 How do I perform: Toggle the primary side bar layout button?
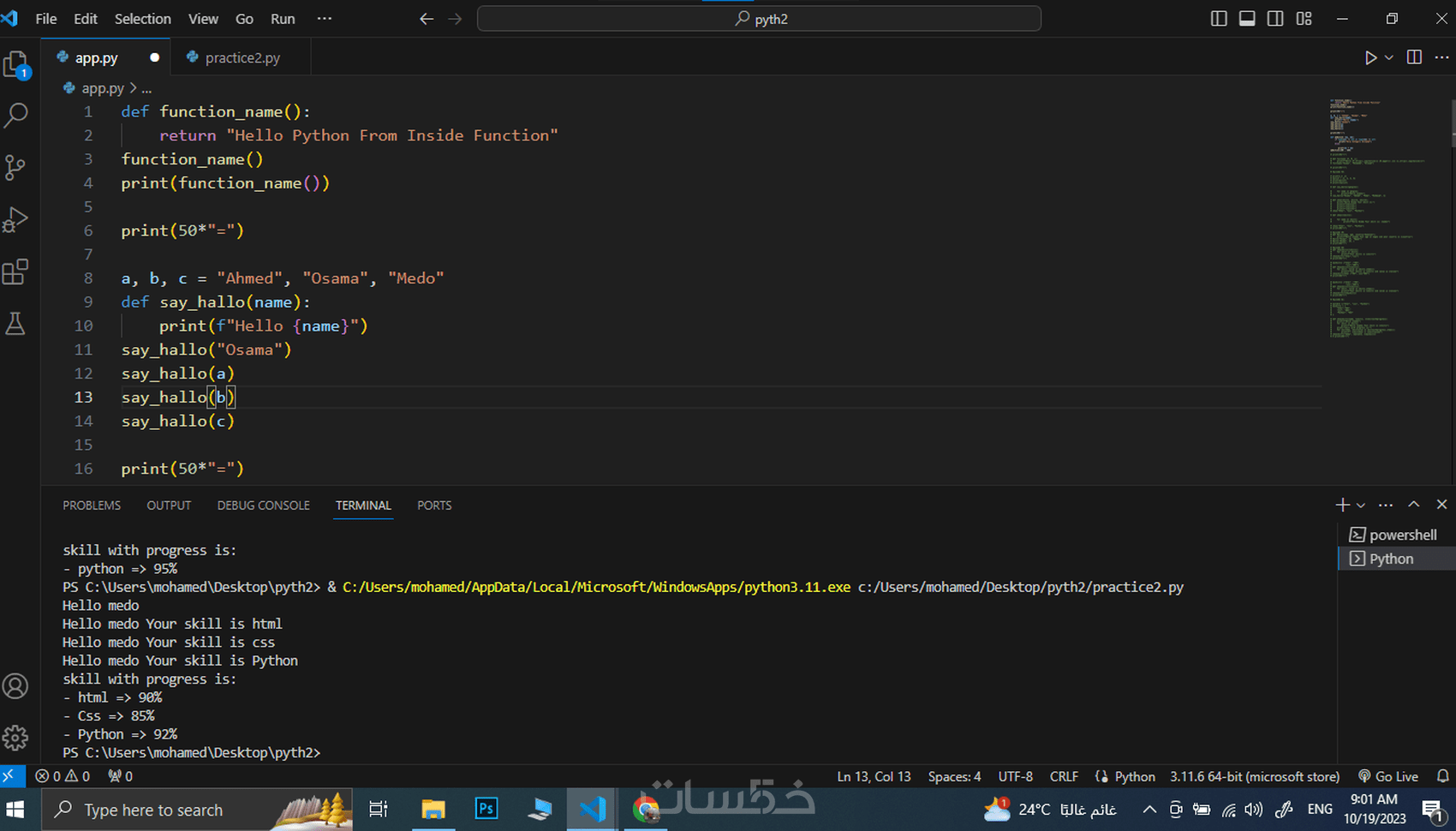1219,19
